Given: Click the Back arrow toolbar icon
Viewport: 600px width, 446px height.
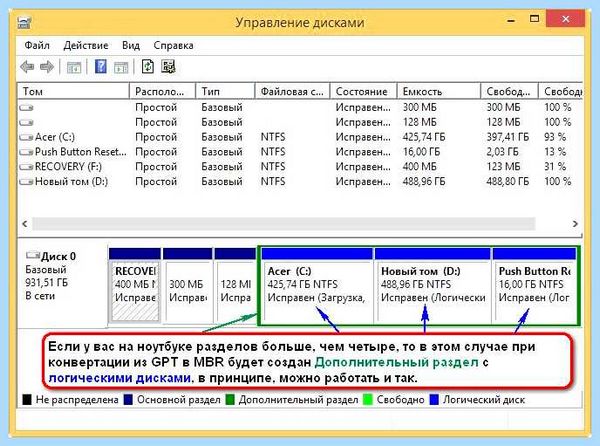Looking at the screenshot, I should (x=27, y=67).
